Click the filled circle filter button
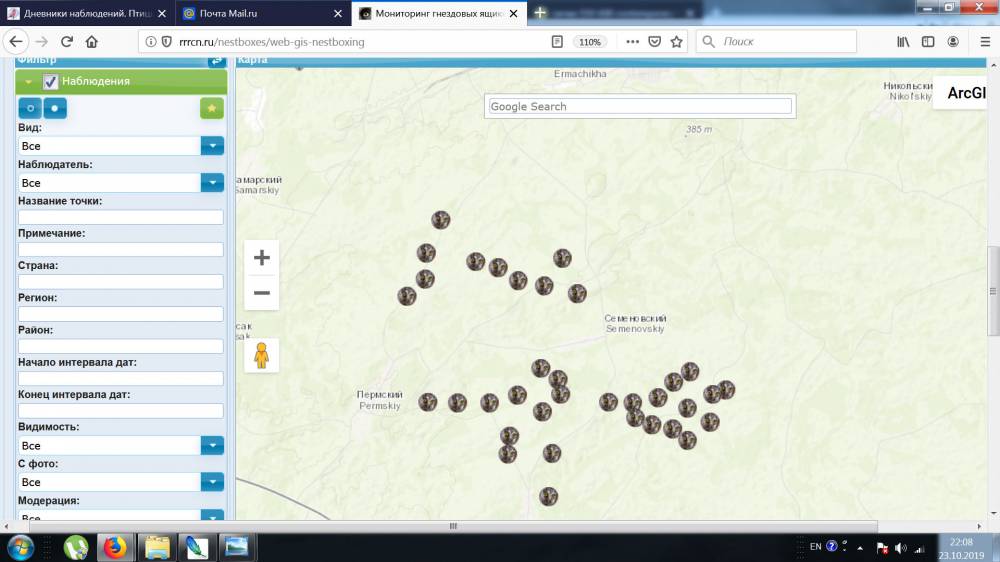 click(56, 108)
